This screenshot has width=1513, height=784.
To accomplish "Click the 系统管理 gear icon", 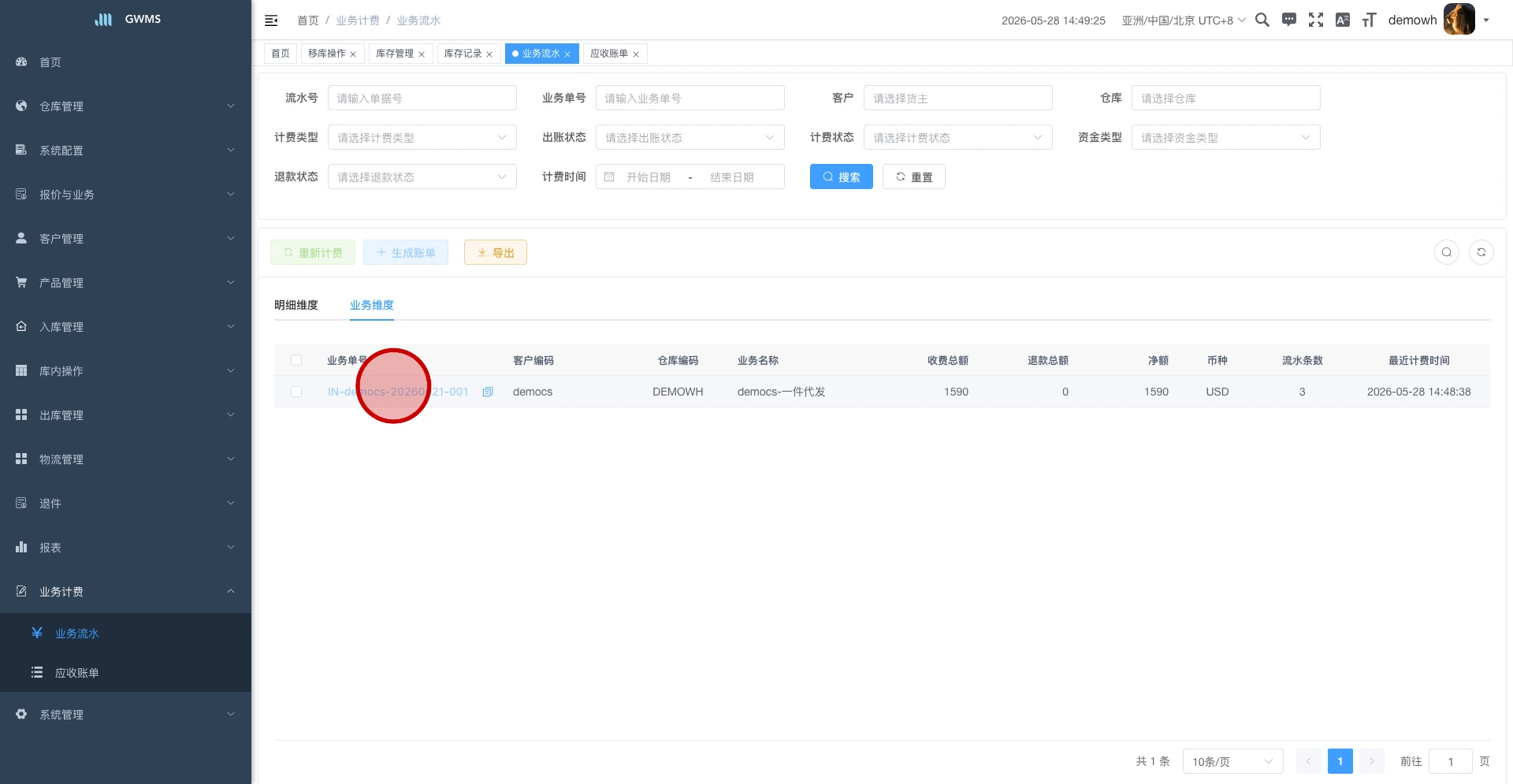I will tap(21, 714).
